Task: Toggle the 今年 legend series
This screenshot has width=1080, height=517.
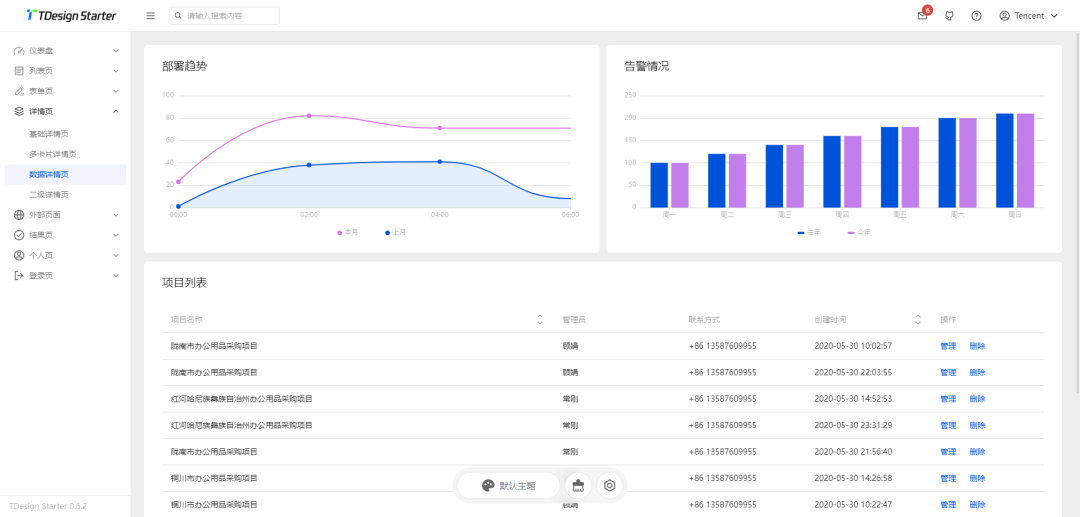Action: [x=859, y=233]
